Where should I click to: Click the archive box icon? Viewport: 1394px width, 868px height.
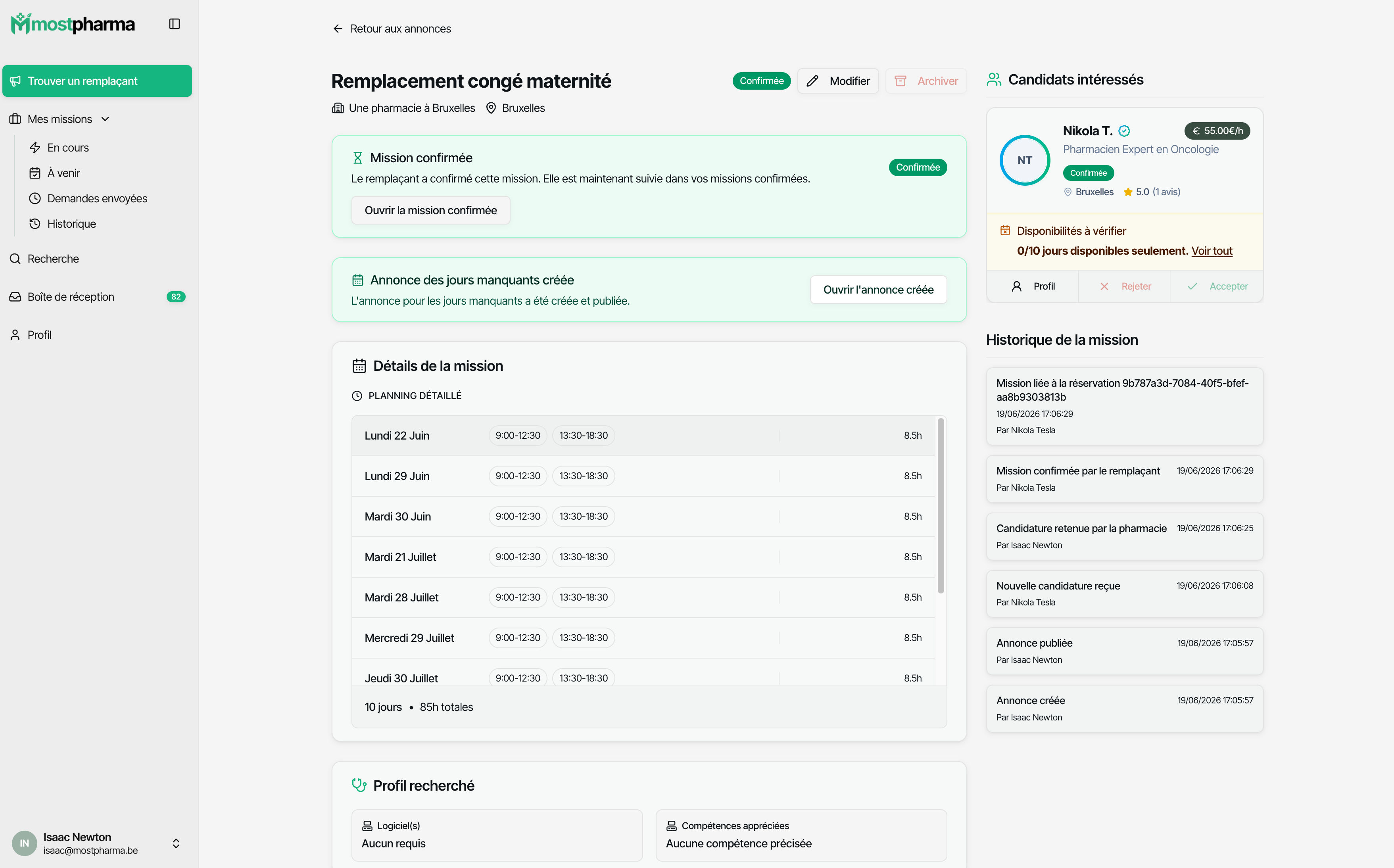pos(901,81)
